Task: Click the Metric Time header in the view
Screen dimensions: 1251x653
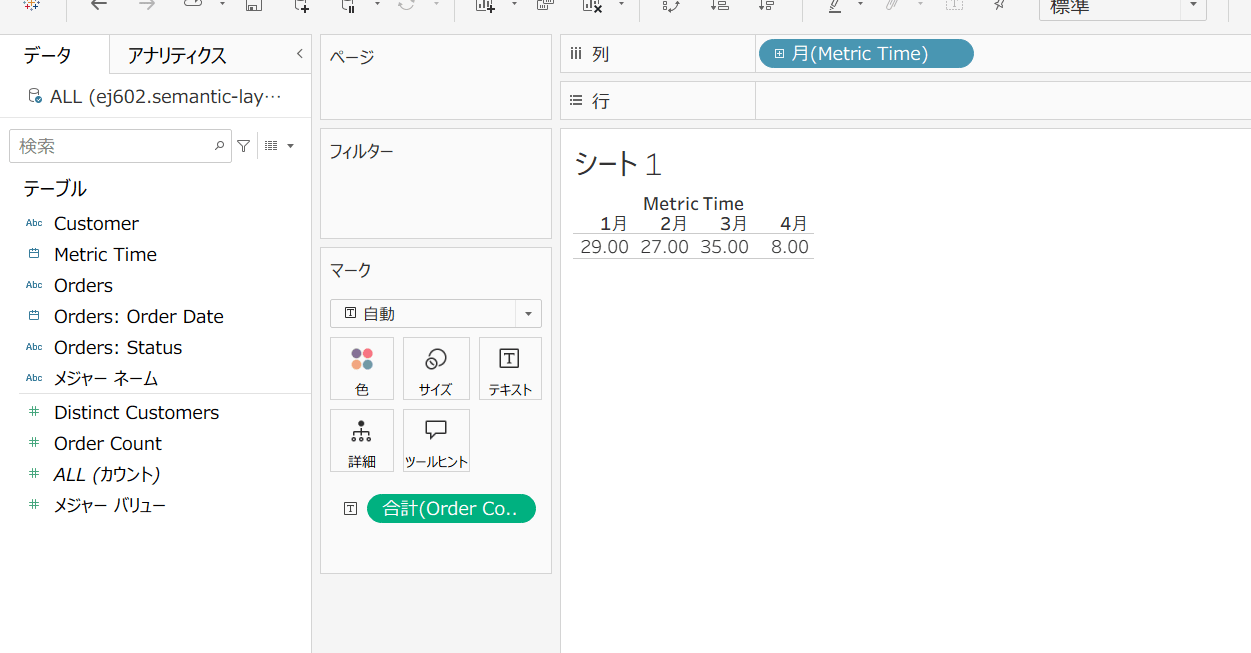Action: tap(693, 204)
